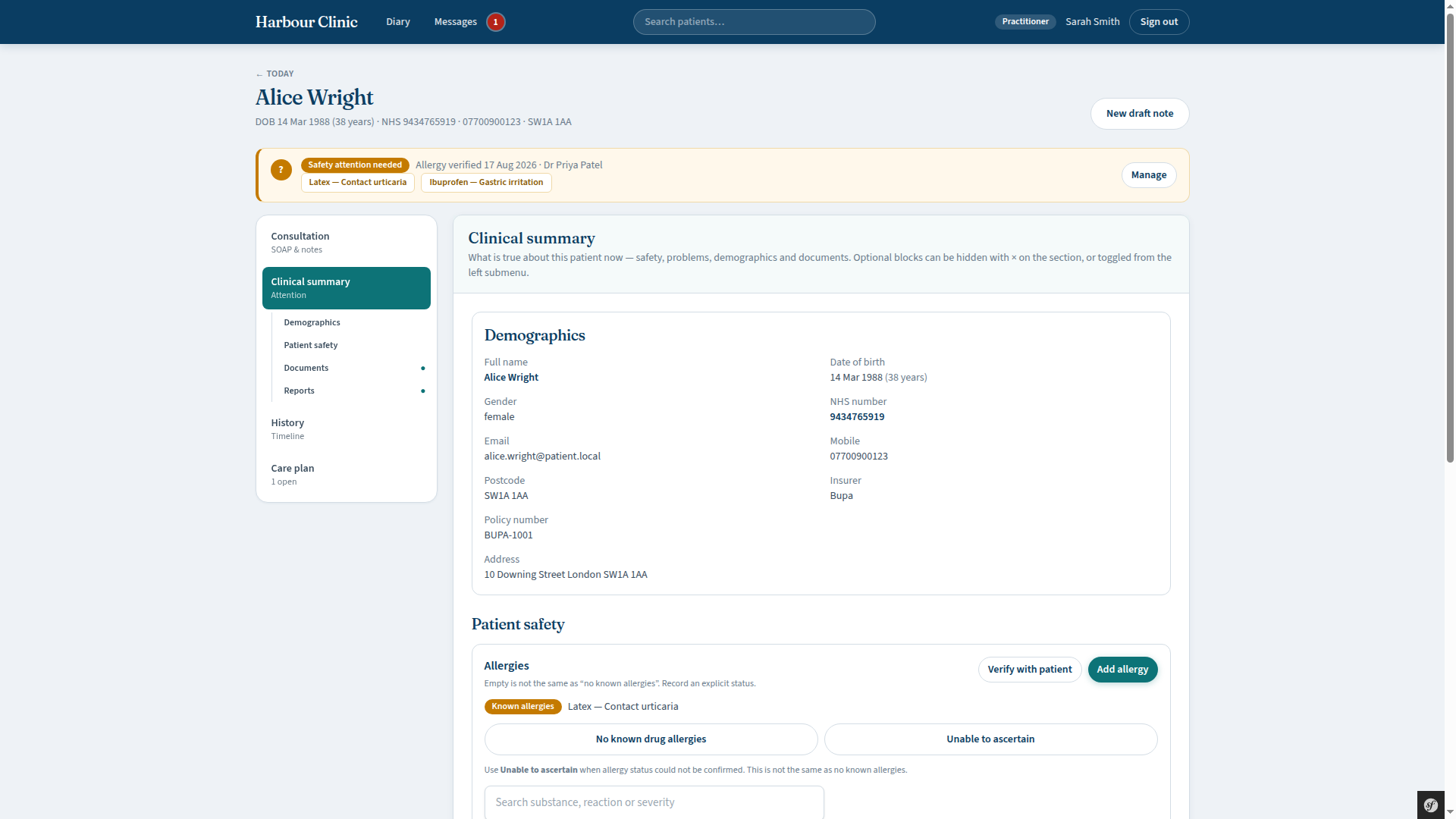The image size is (1456, 819).
Task: Click the Safety attention needed badge
Action: coord(355,165)
